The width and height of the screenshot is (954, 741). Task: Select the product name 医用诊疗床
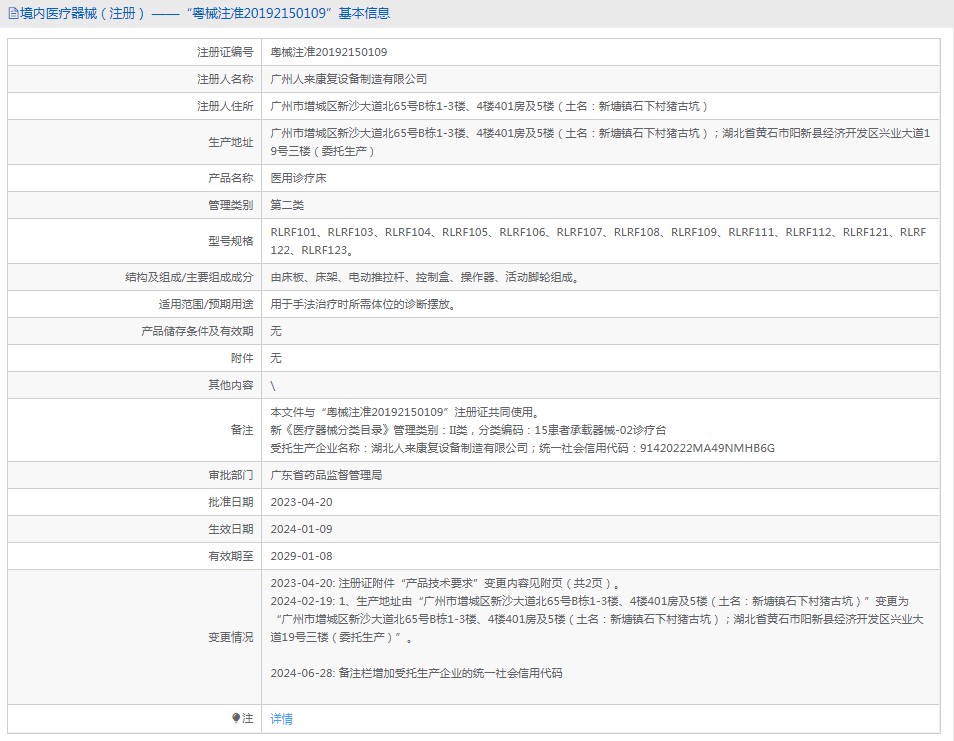coord(299,178)
